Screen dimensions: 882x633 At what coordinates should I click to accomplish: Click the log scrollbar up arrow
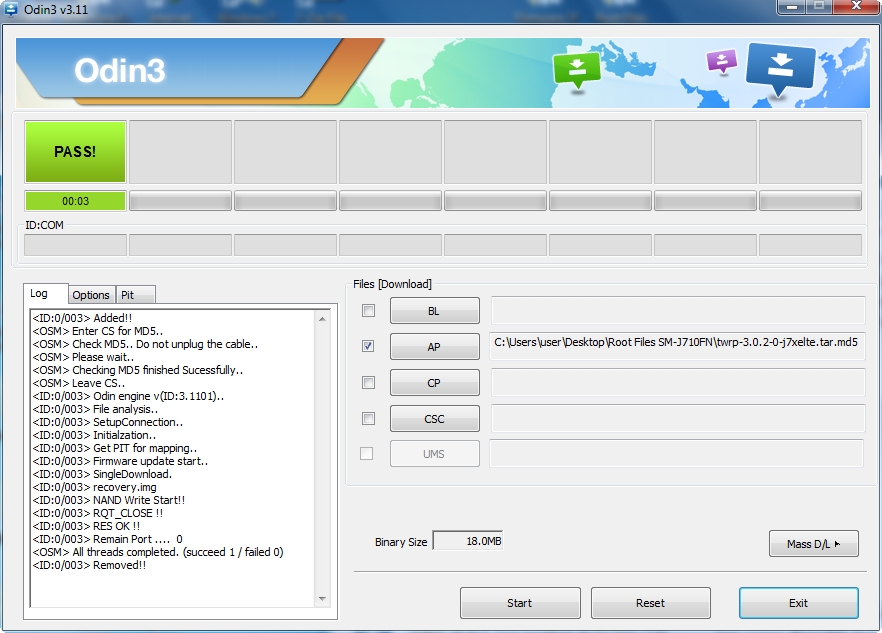click(322, 319)
